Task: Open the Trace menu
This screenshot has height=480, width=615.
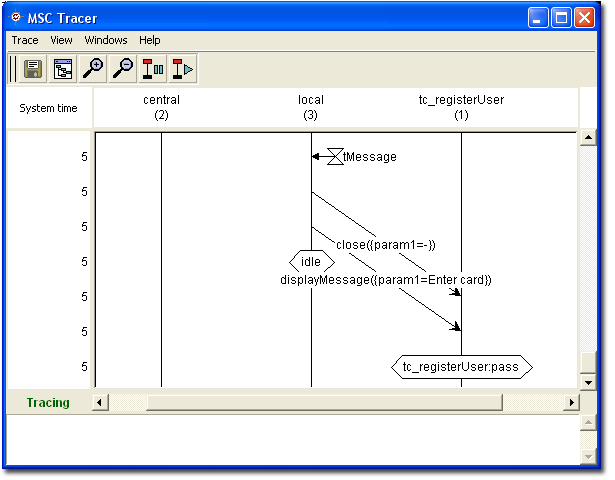Action: click(25, 40)
